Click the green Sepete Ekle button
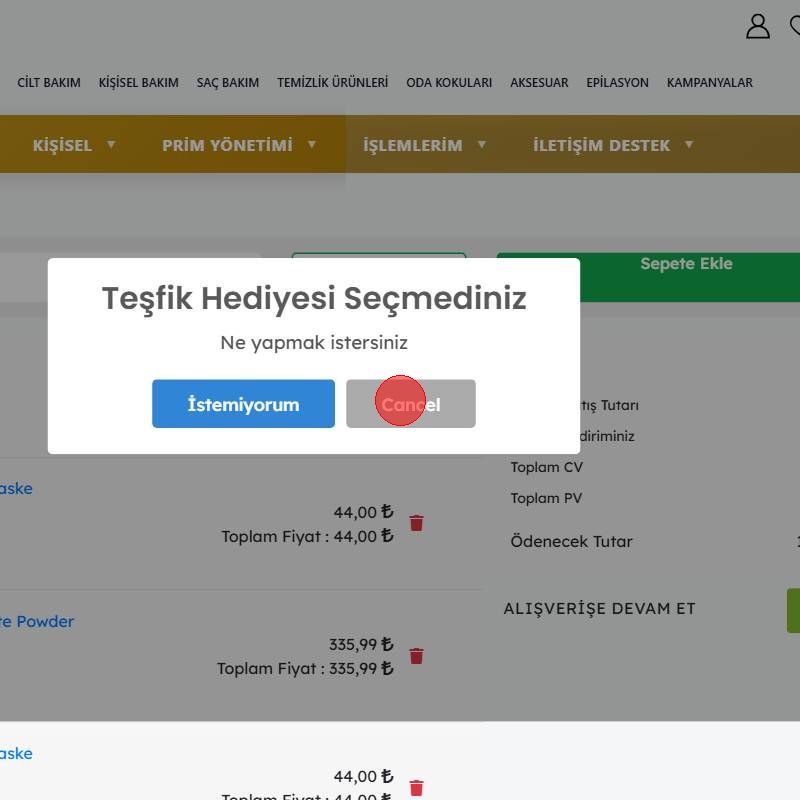This screenshot has width=800, height=800. 686,265
